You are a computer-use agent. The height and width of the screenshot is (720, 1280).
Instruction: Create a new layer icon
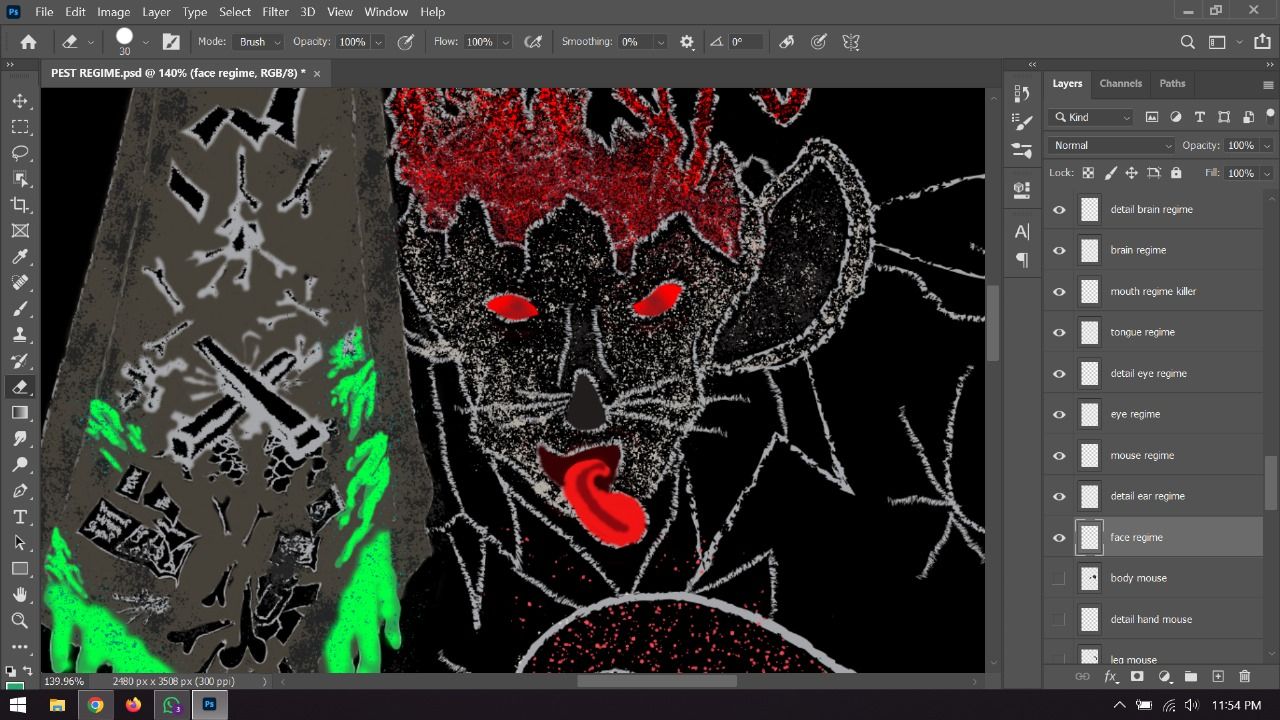(1218, 677)
